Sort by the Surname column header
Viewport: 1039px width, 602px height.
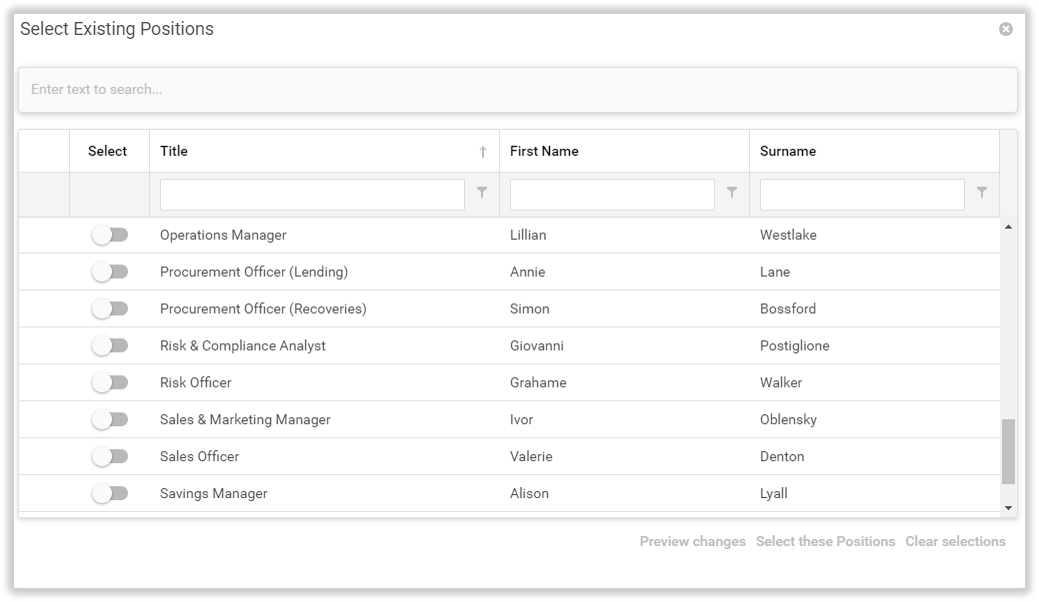click(788, 151)
